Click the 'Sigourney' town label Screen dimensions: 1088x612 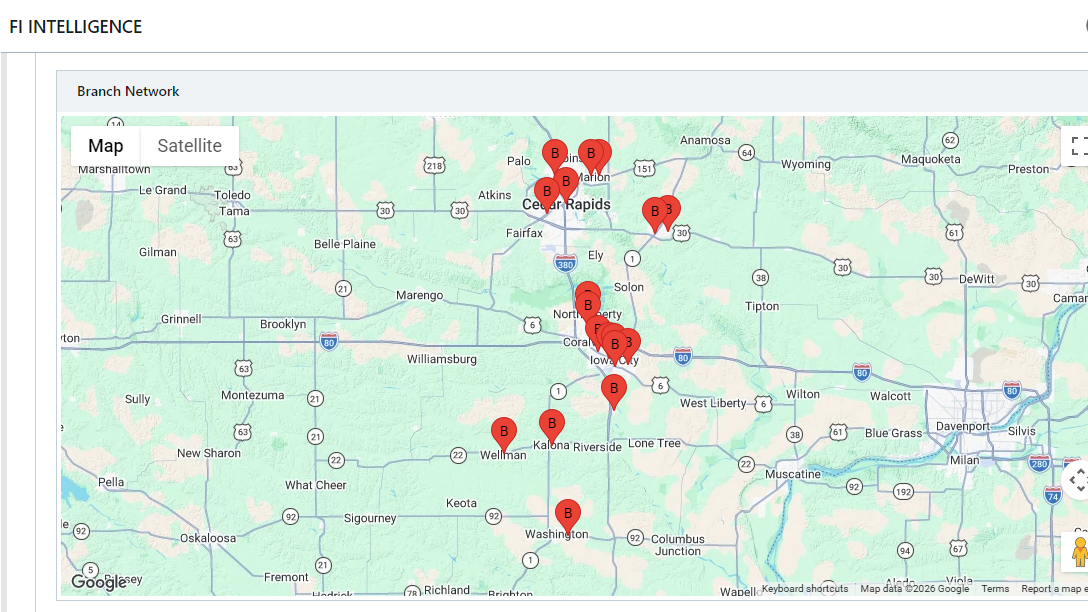(x=370, y=518)
